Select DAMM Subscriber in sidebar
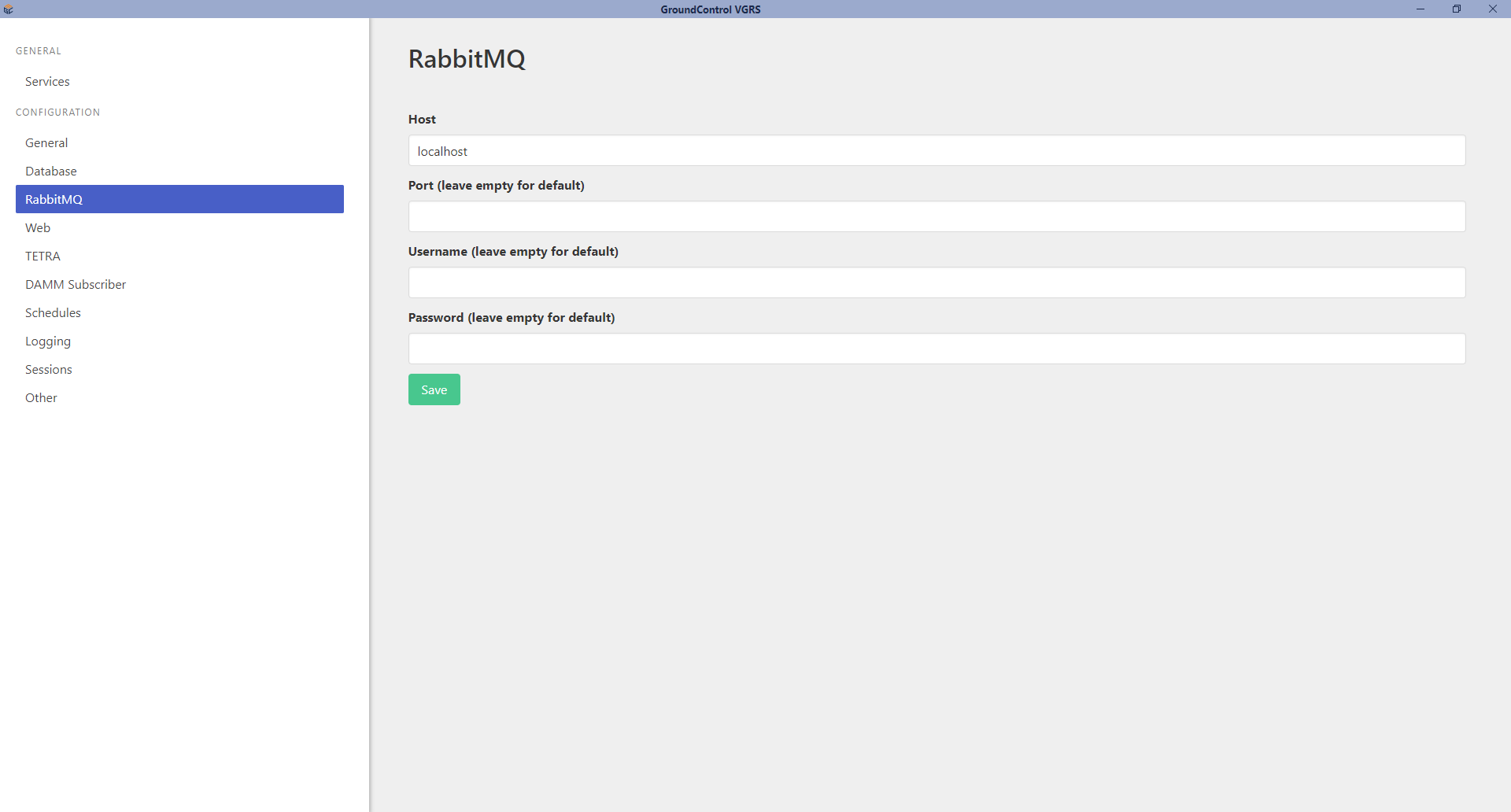Viewport: 1511px width, 812px height. (x=76, y=285)
